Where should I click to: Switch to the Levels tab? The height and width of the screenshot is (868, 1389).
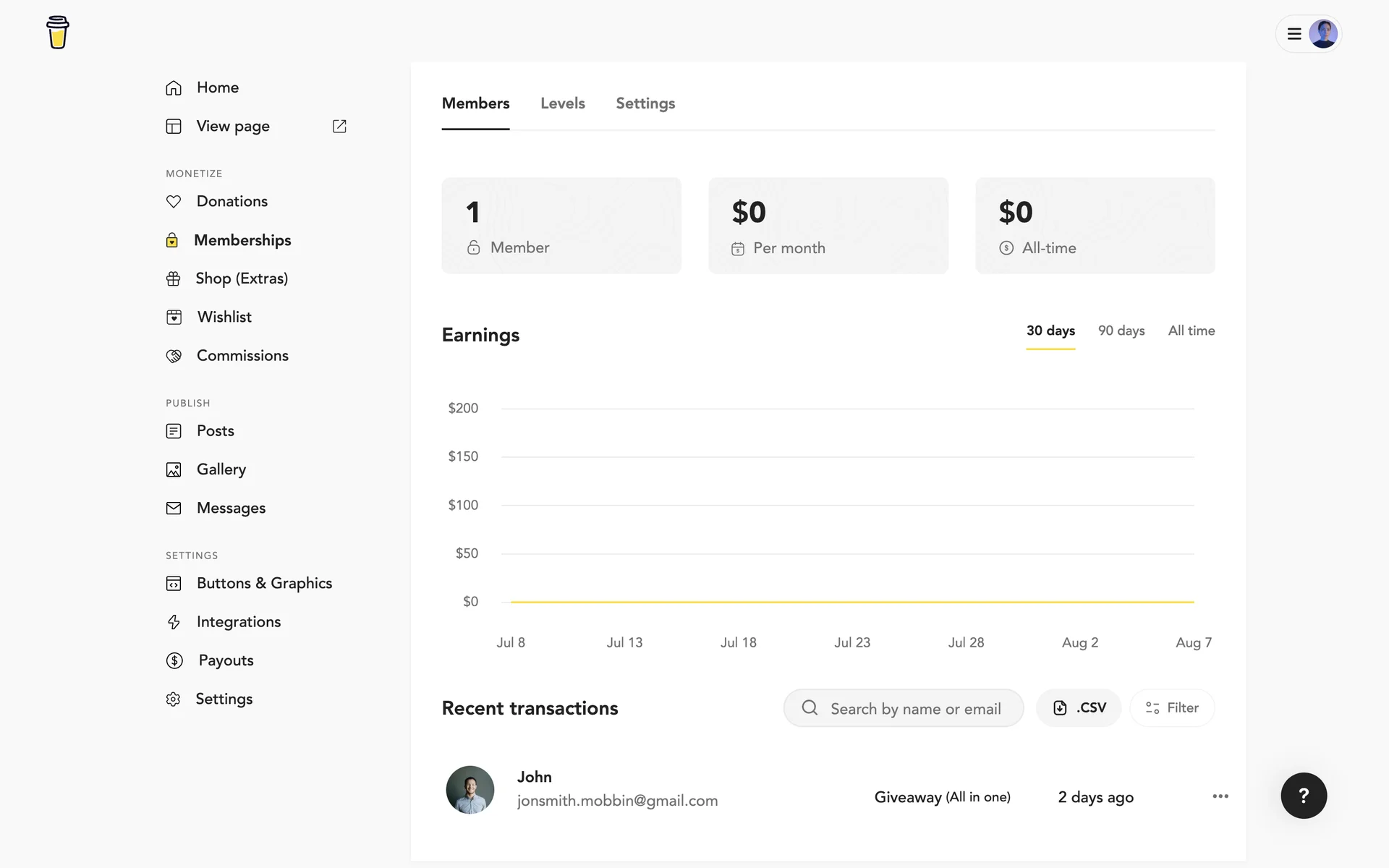562,103
